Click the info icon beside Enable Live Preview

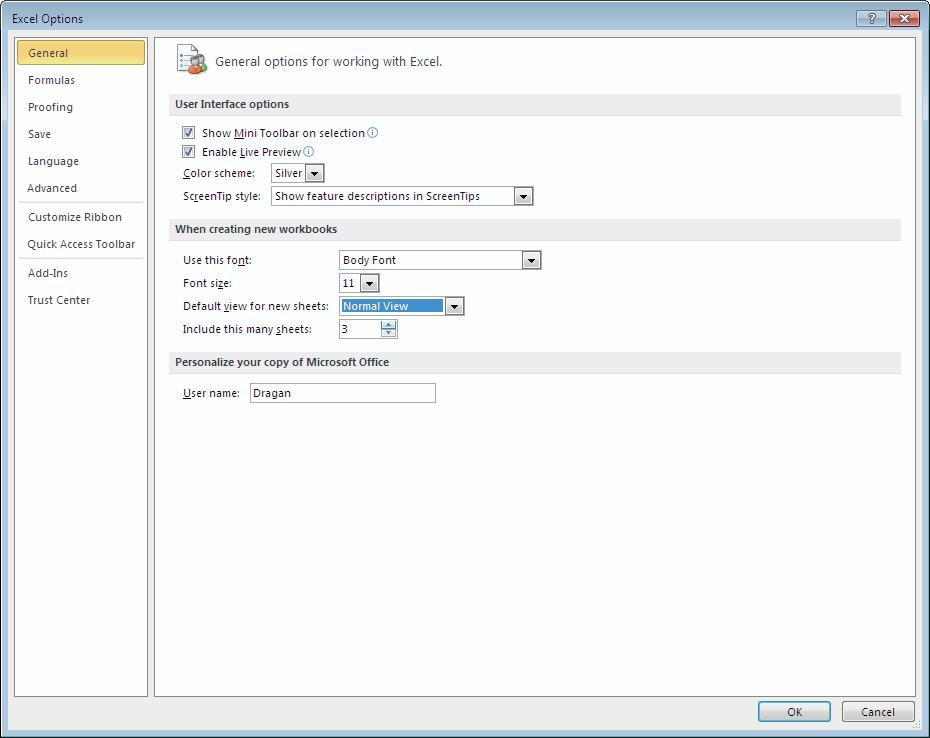click(x=308, y=152)
